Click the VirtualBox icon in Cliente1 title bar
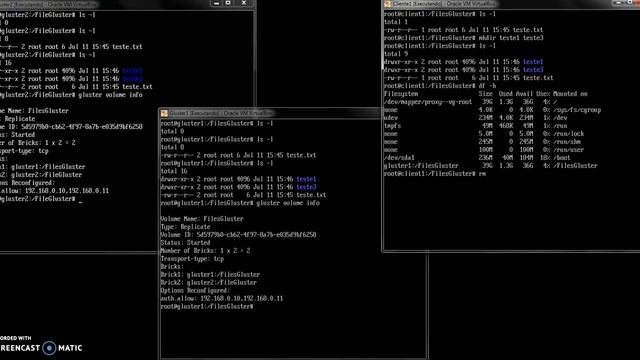The image size is (640, 360). (x=387, y=4)
